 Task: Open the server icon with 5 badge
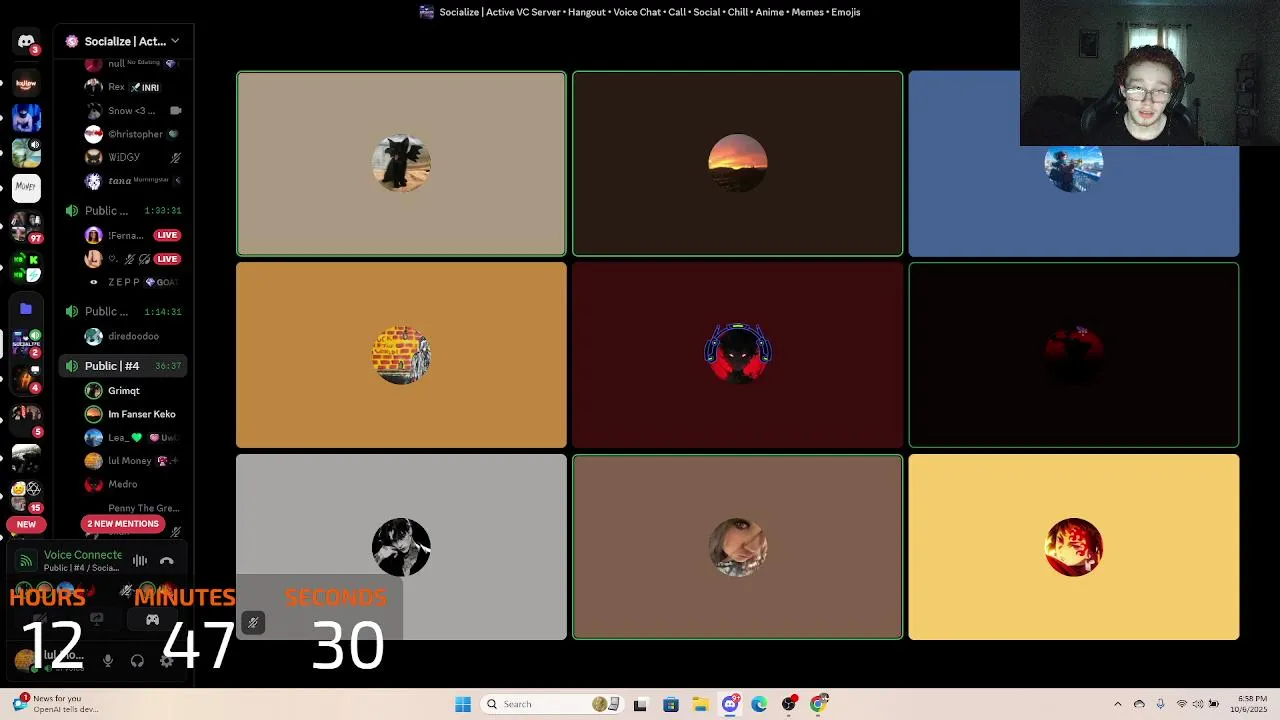[x=26, y=421]
